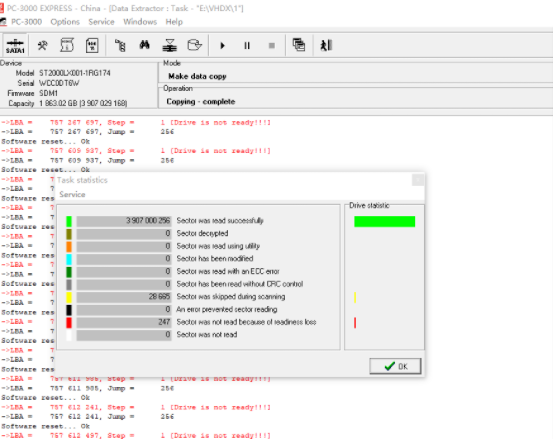The width and height of the screenshot is (553, 442).
Task: Click 'Make data copy' mode text
Action: pyautogui.click(x=198, y=76)
